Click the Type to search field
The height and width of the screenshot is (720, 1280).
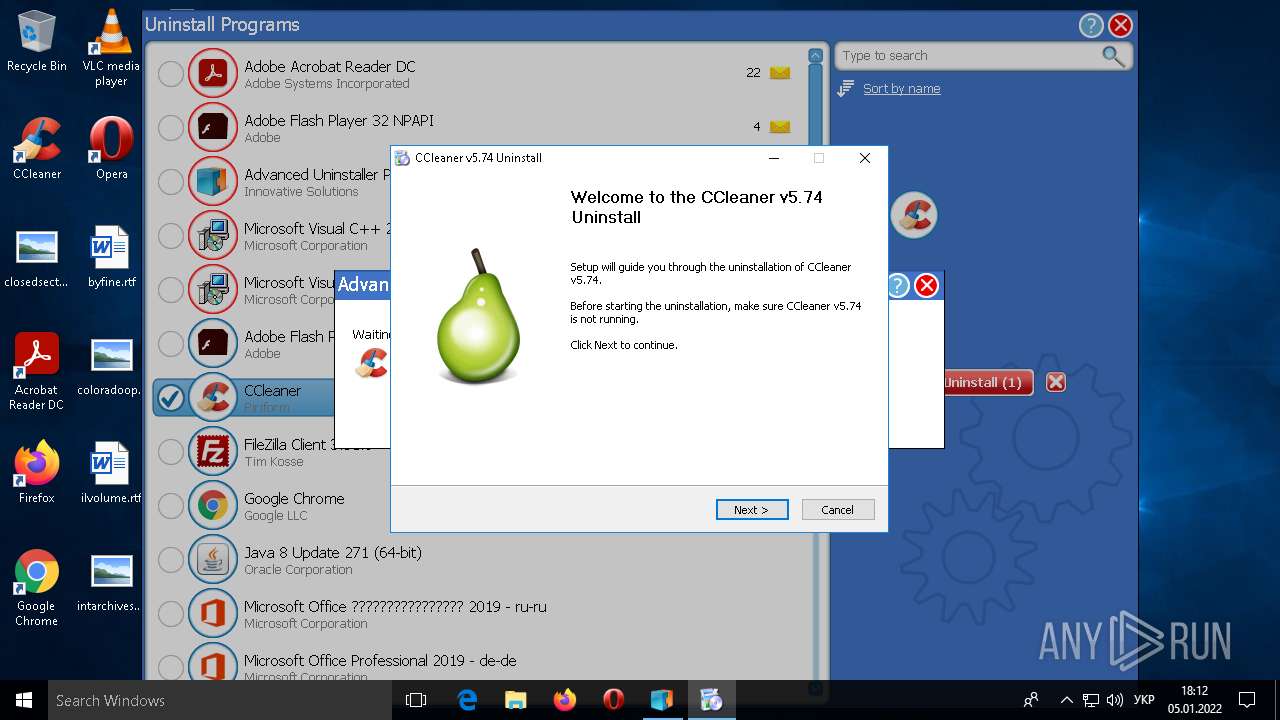[x=970, y=56]
